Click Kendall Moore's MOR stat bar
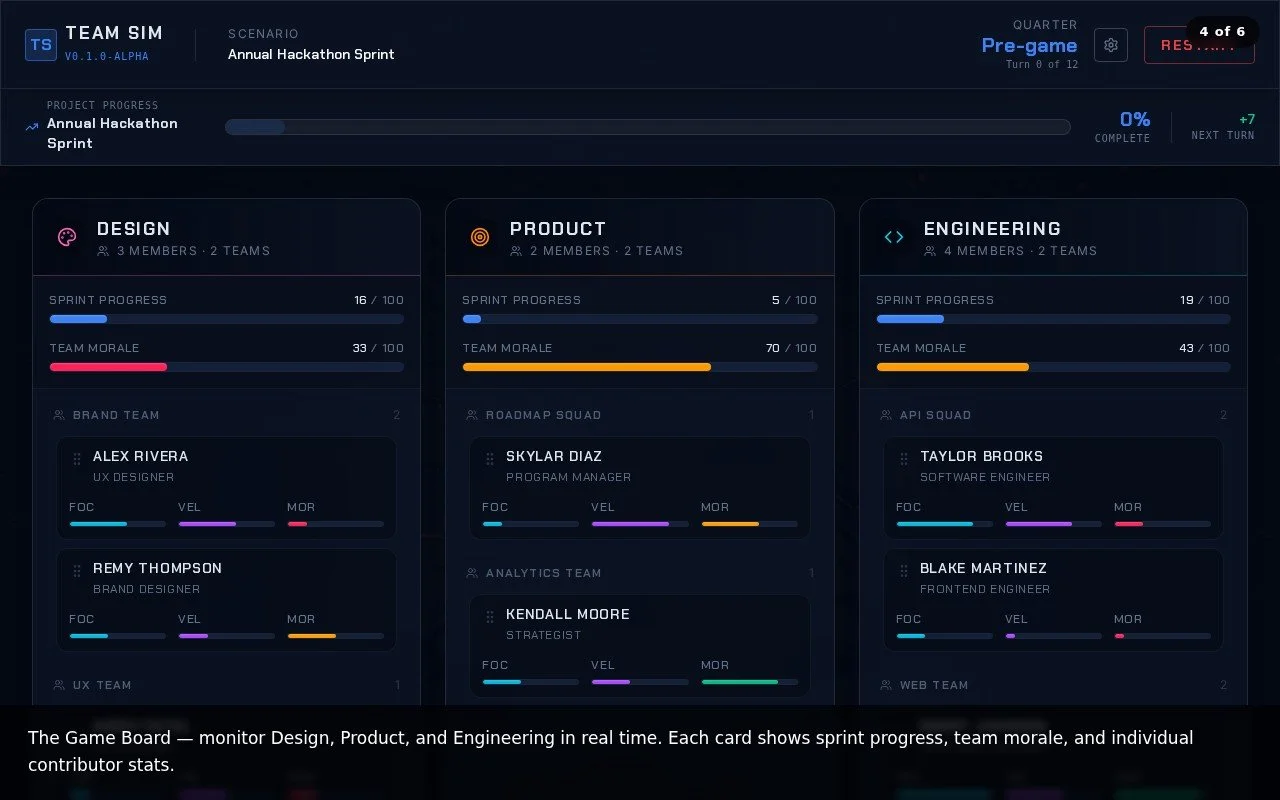The height and width of the screenshot is (800, 1280). click(x=750, y=682)
